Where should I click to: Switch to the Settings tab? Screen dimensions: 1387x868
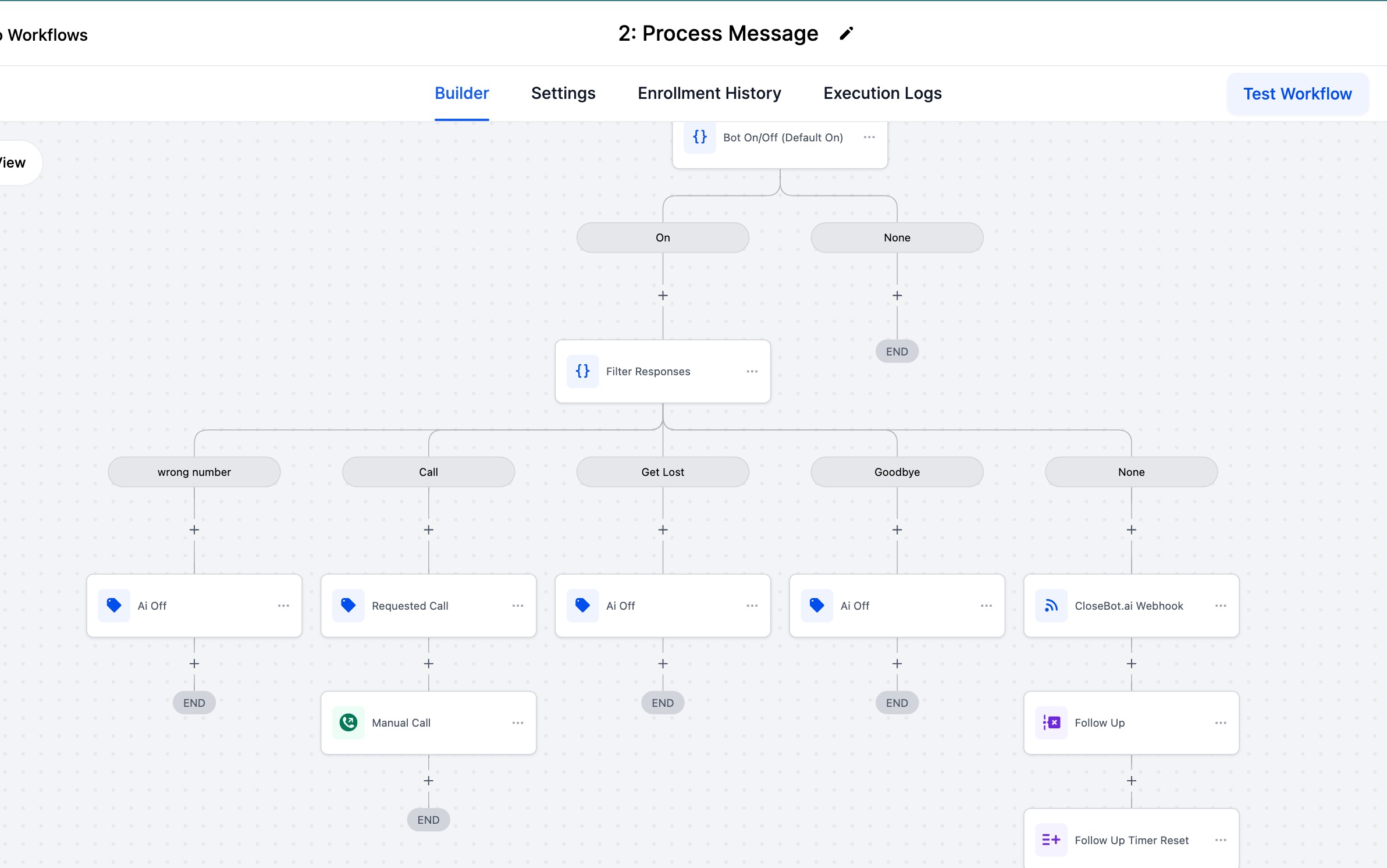coord(563,93)
